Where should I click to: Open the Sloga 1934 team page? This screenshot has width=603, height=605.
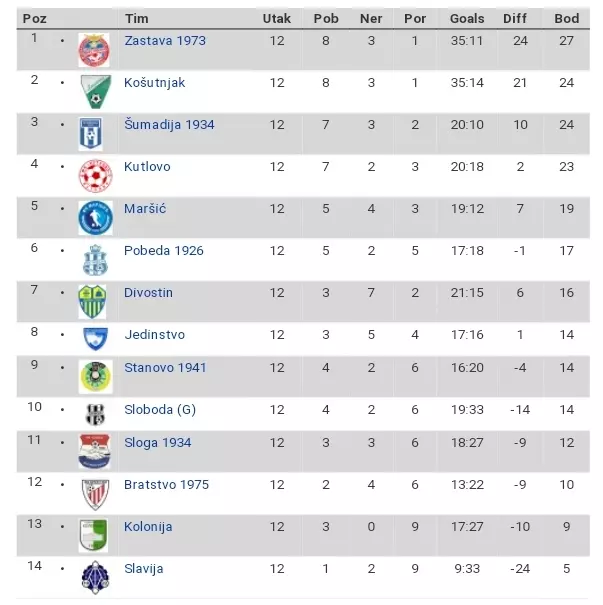point(157,443)
